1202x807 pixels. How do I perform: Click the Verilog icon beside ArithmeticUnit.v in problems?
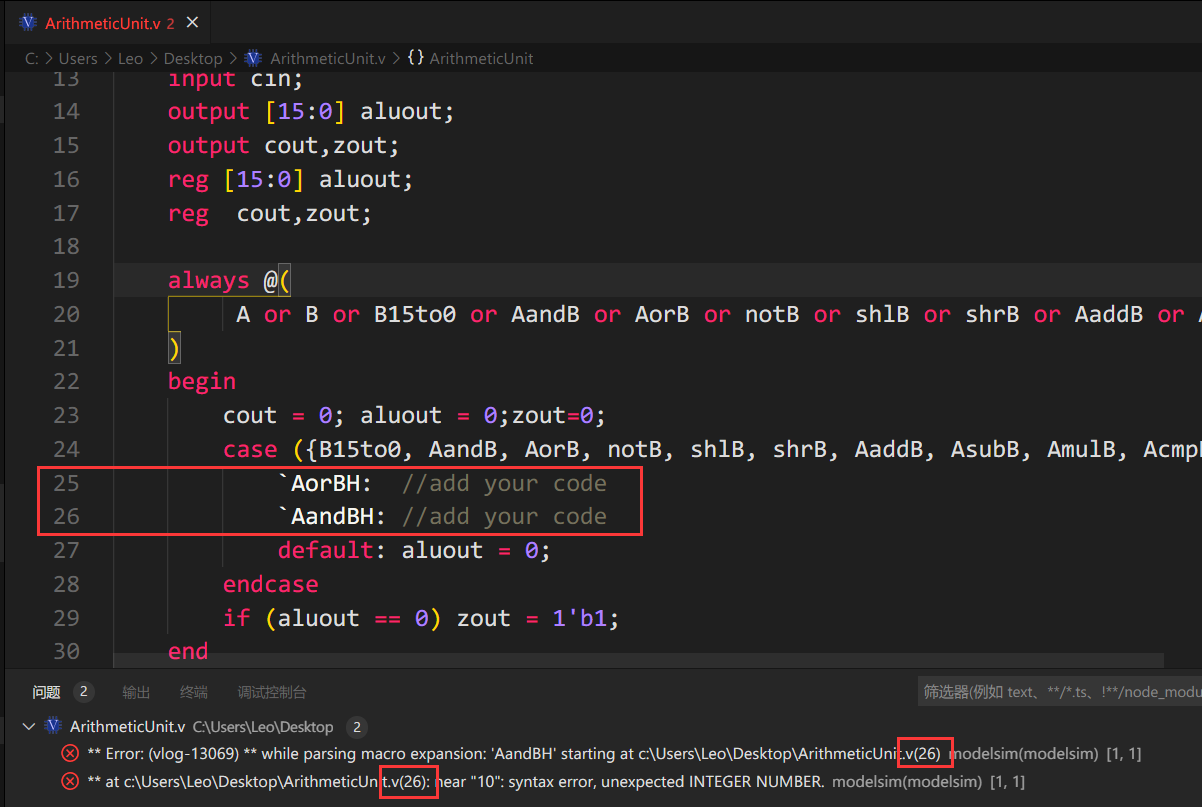[x=54, y=727]
